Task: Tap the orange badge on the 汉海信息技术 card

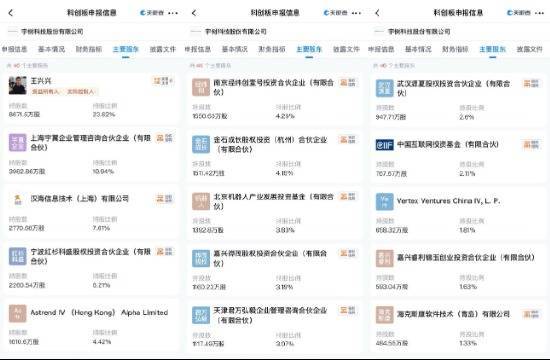Action: (165, 199)
